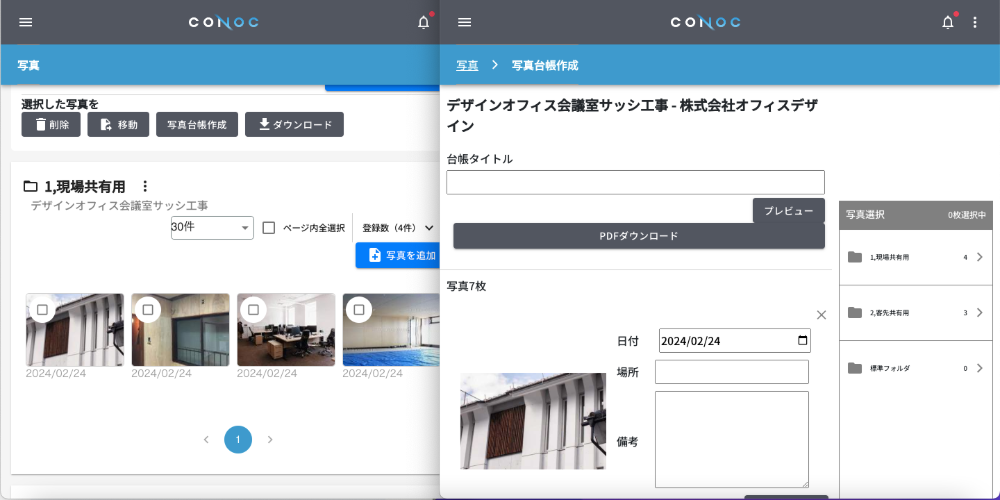The width and height of the screenshot is (1000, 500).
Task: Click 写真台帳作成 button
Action: (x=197, y=124)
